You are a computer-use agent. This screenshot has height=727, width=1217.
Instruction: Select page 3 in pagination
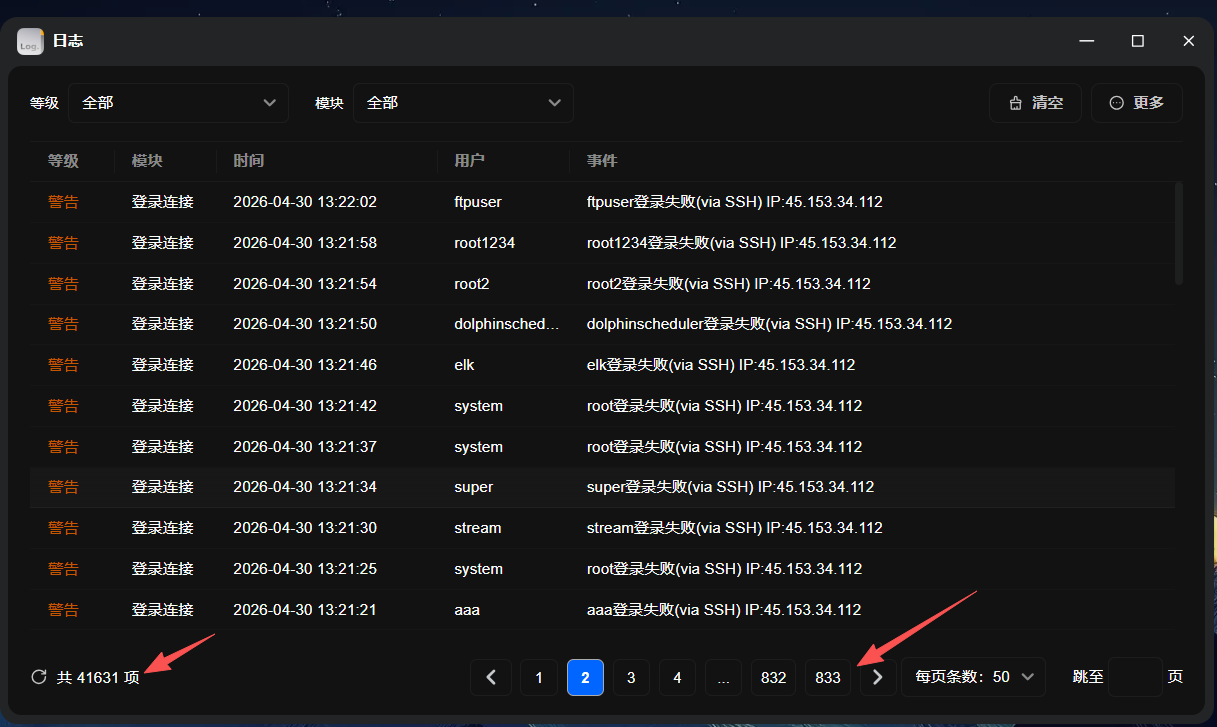(631, 677)
